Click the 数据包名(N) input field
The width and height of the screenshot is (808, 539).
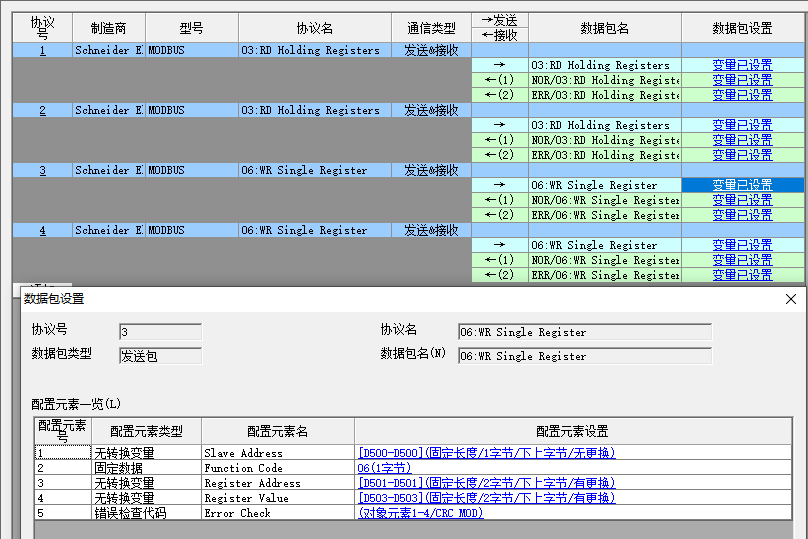pos(584,356)
